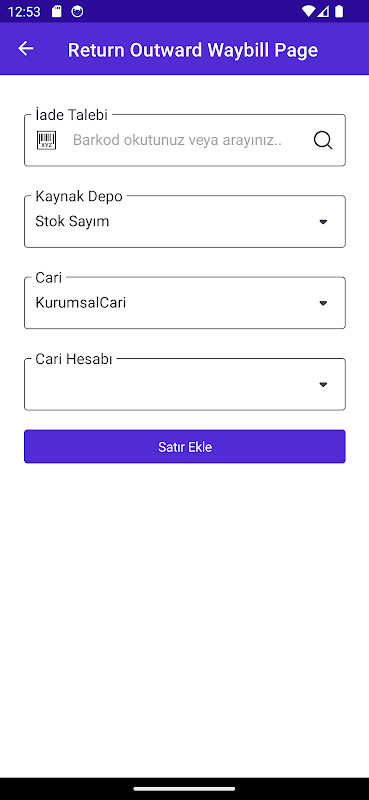Tap the cellular signal icon
This screenshot has width=369, height=800.
click(324, 11)
